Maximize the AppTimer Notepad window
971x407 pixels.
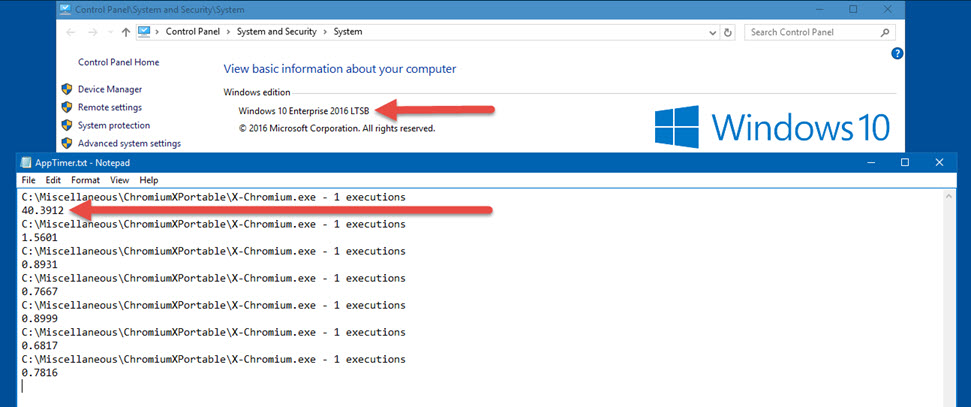pyautogui.click(x=905, y=162)
